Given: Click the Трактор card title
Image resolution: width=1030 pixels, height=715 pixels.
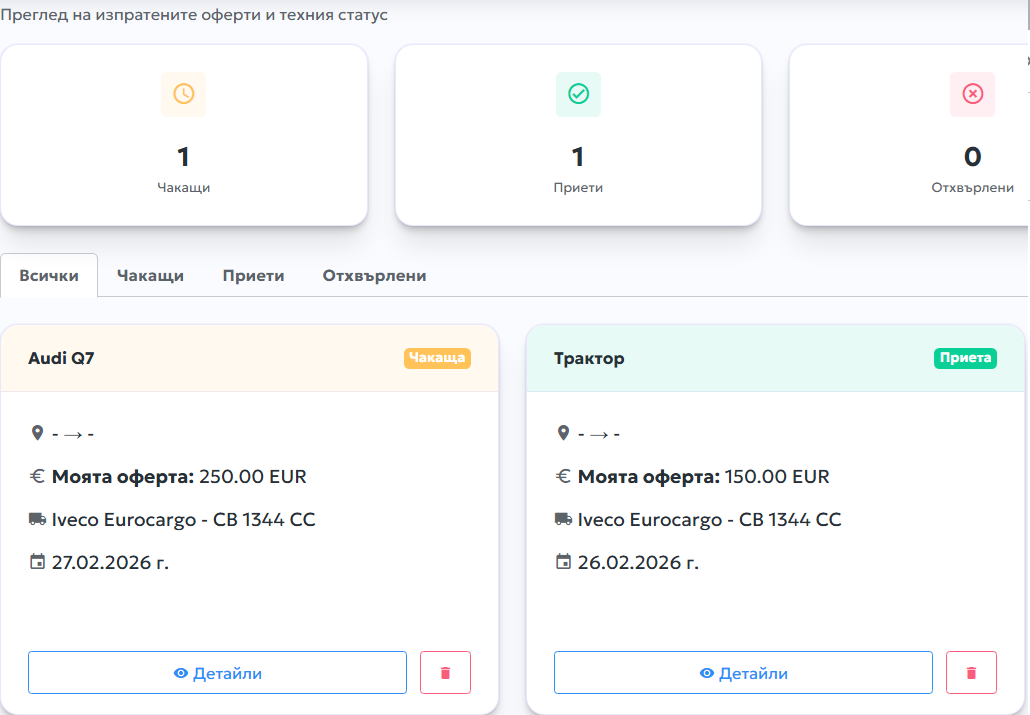Looking at the screenshot, I should coord(589,359).
